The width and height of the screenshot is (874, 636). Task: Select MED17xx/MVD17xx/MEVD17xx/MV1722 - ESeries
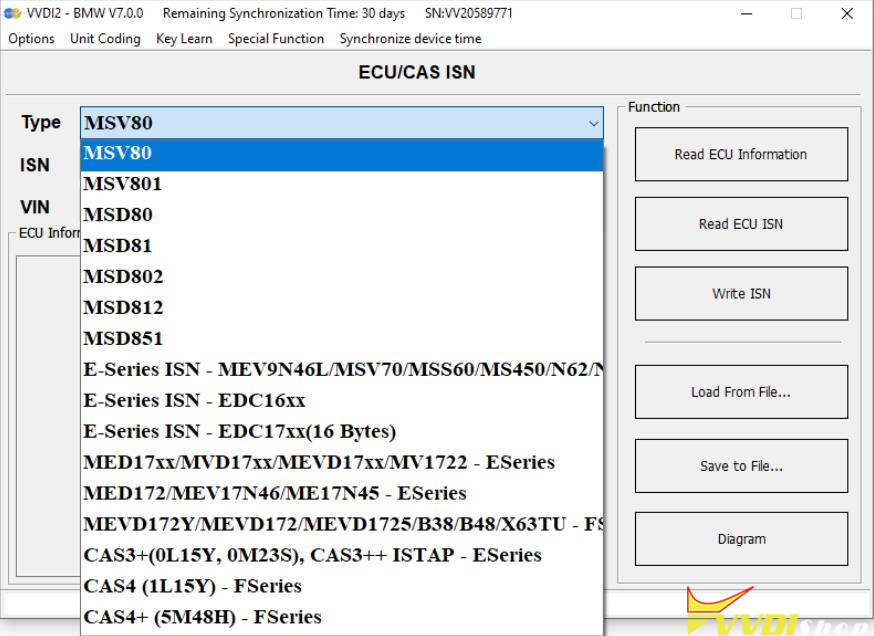pyautogui.click(x=342, y=462)
